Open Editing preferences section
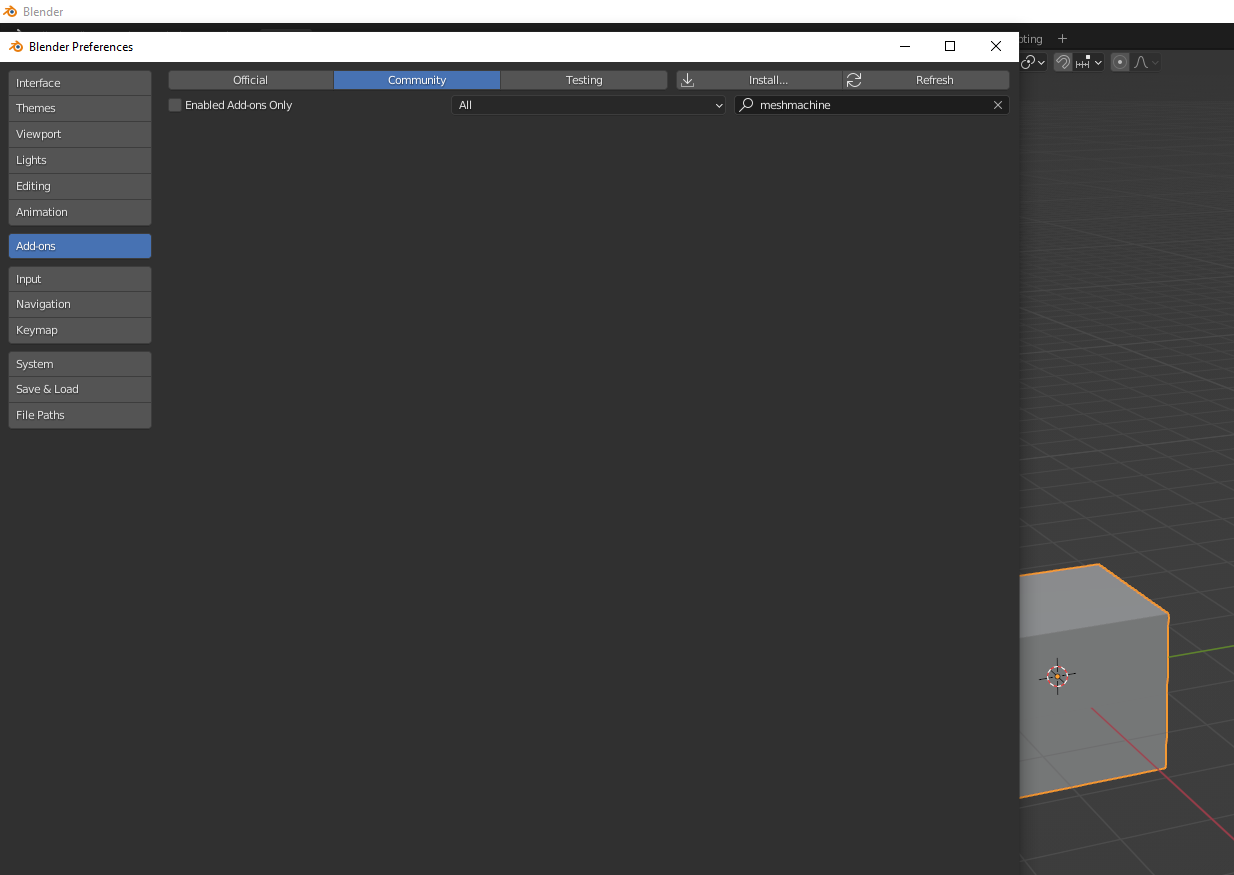 80,186
